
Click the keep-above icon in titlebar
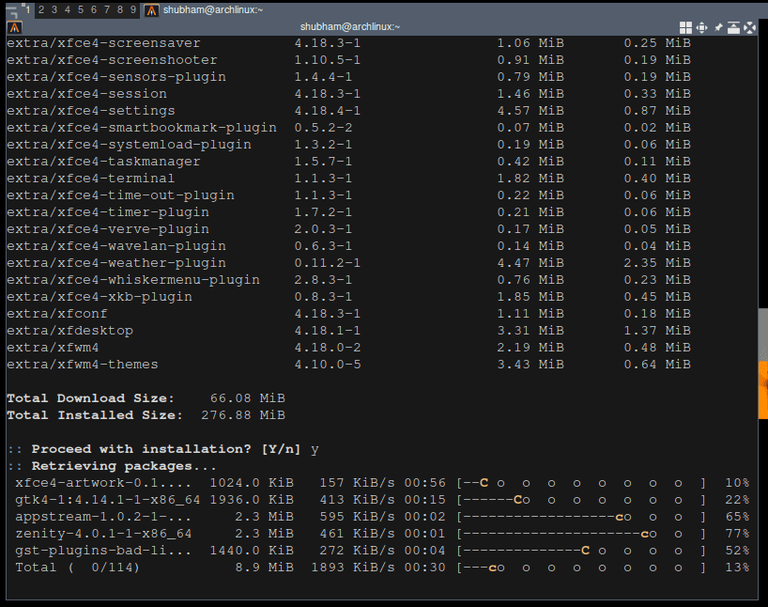click(733, 27)
